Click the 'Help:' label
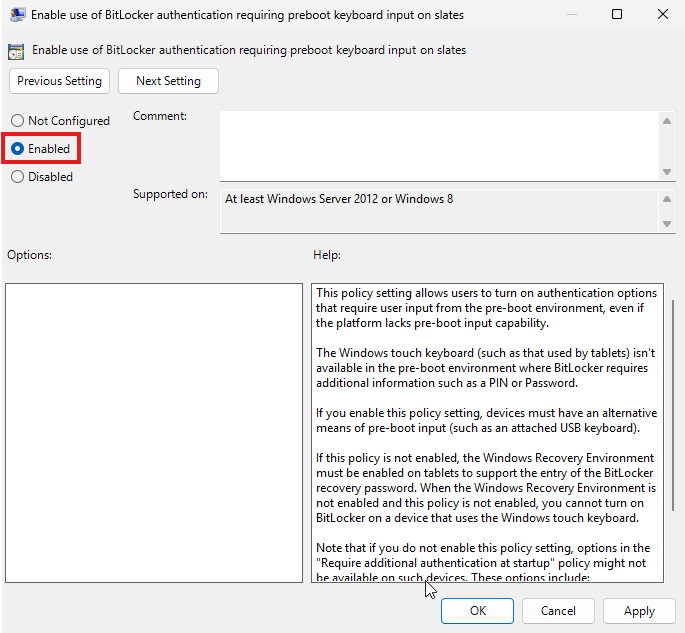This screenshot has height=633, width=685. pos(327,255)
